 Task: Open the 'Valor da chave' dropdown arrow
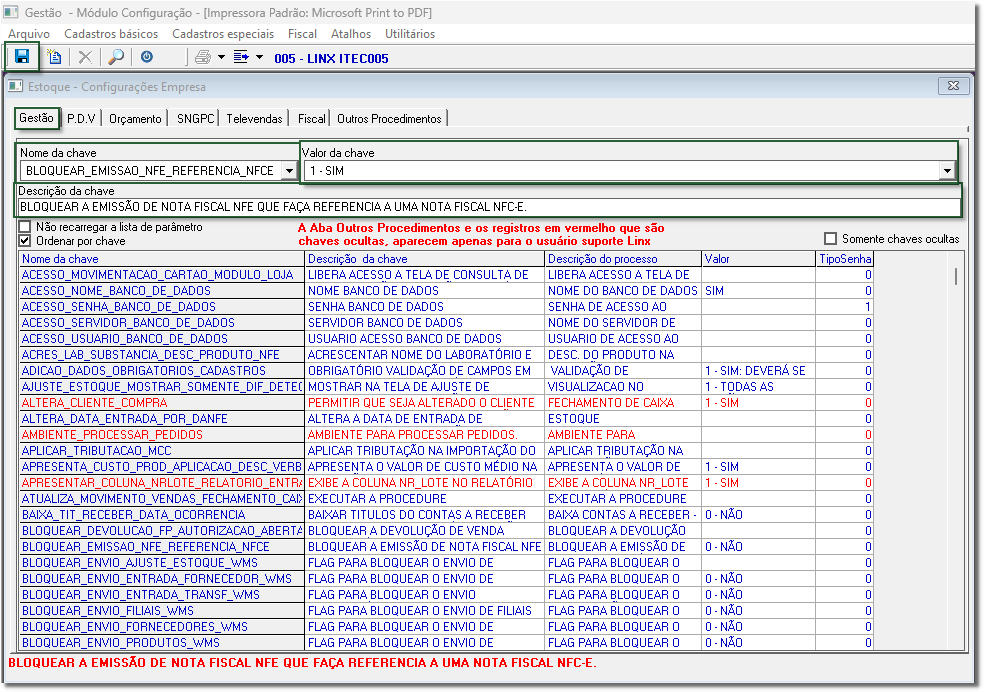point(946,171)
